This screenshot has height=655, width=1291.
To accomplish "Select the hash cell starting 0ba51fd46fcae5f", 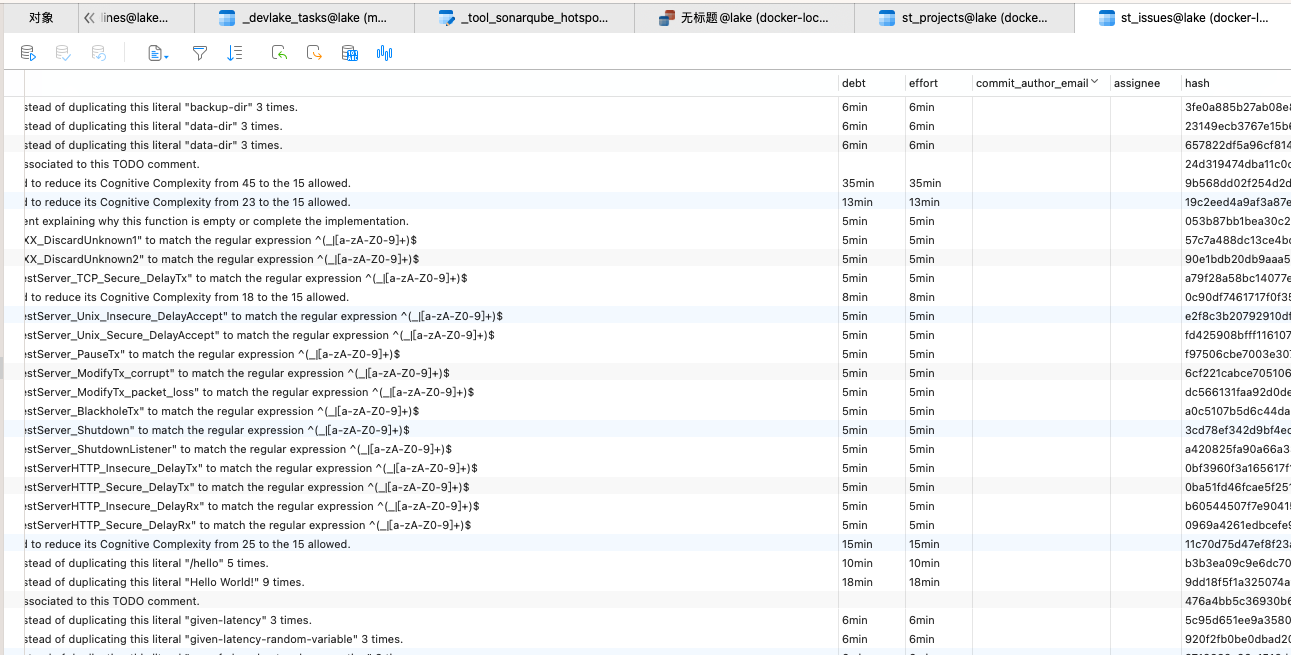I will 1237,487.
